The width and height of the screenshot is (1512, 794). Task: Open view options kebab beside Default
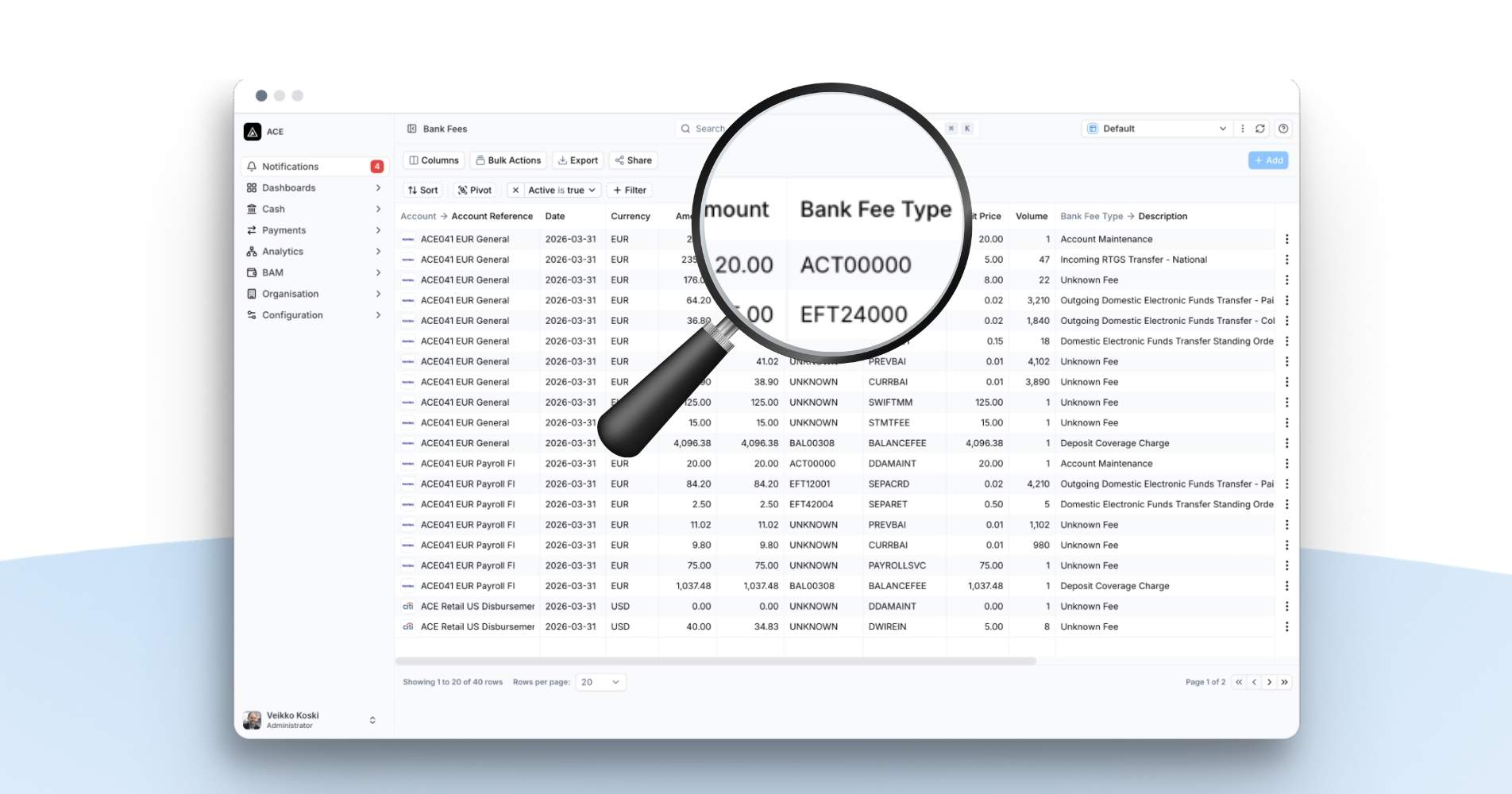[x=1243, y=129]
